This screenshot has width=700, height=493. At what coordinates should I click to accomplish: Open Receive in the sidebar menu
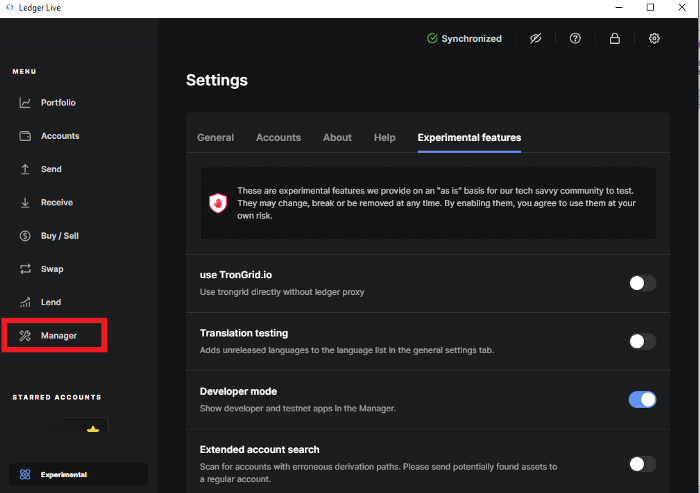pos(57,203)
